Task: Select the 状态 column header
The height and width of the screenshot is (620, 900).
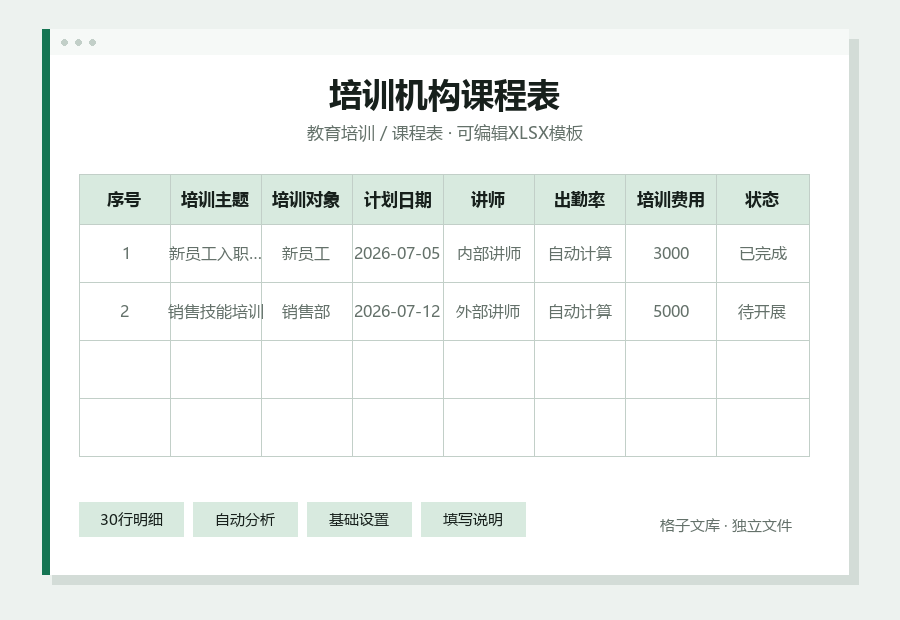Action: coord(763,200)
